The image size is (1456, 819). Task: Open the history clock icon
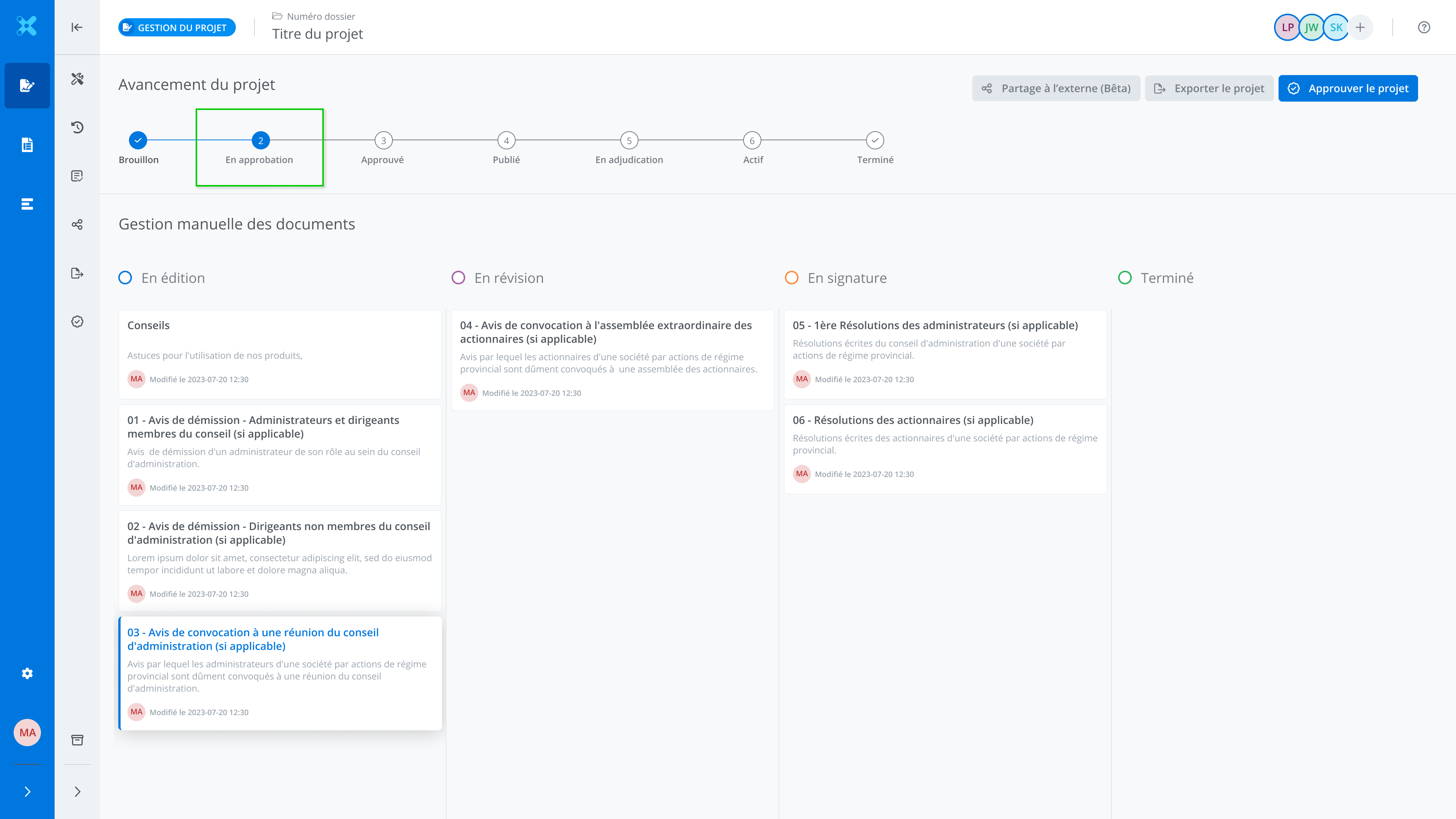(x=77, y=127)
